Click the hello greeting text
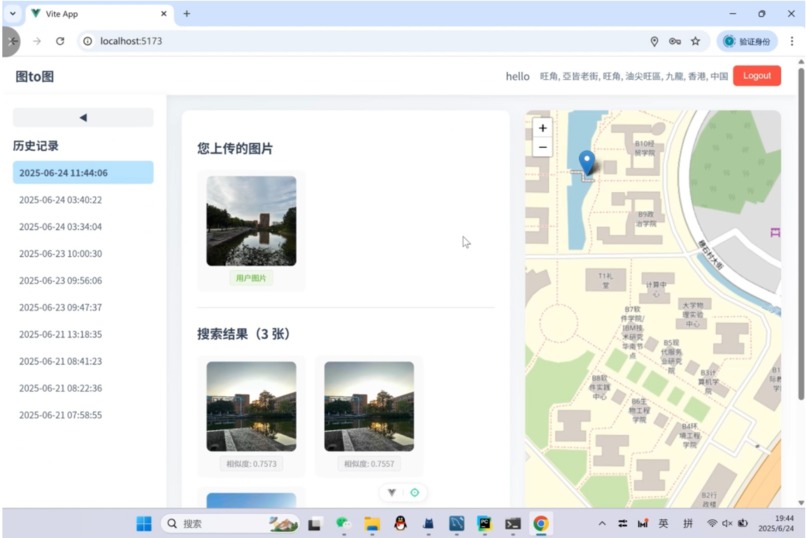 click(518, 77)
